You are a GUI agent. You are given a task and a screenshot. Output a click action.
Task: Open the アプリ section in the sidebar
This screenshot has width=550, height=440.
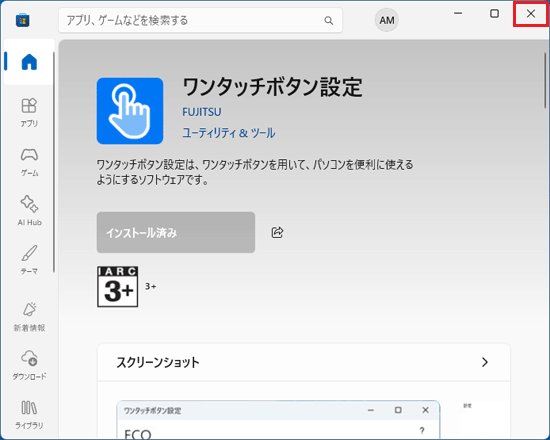29,112
